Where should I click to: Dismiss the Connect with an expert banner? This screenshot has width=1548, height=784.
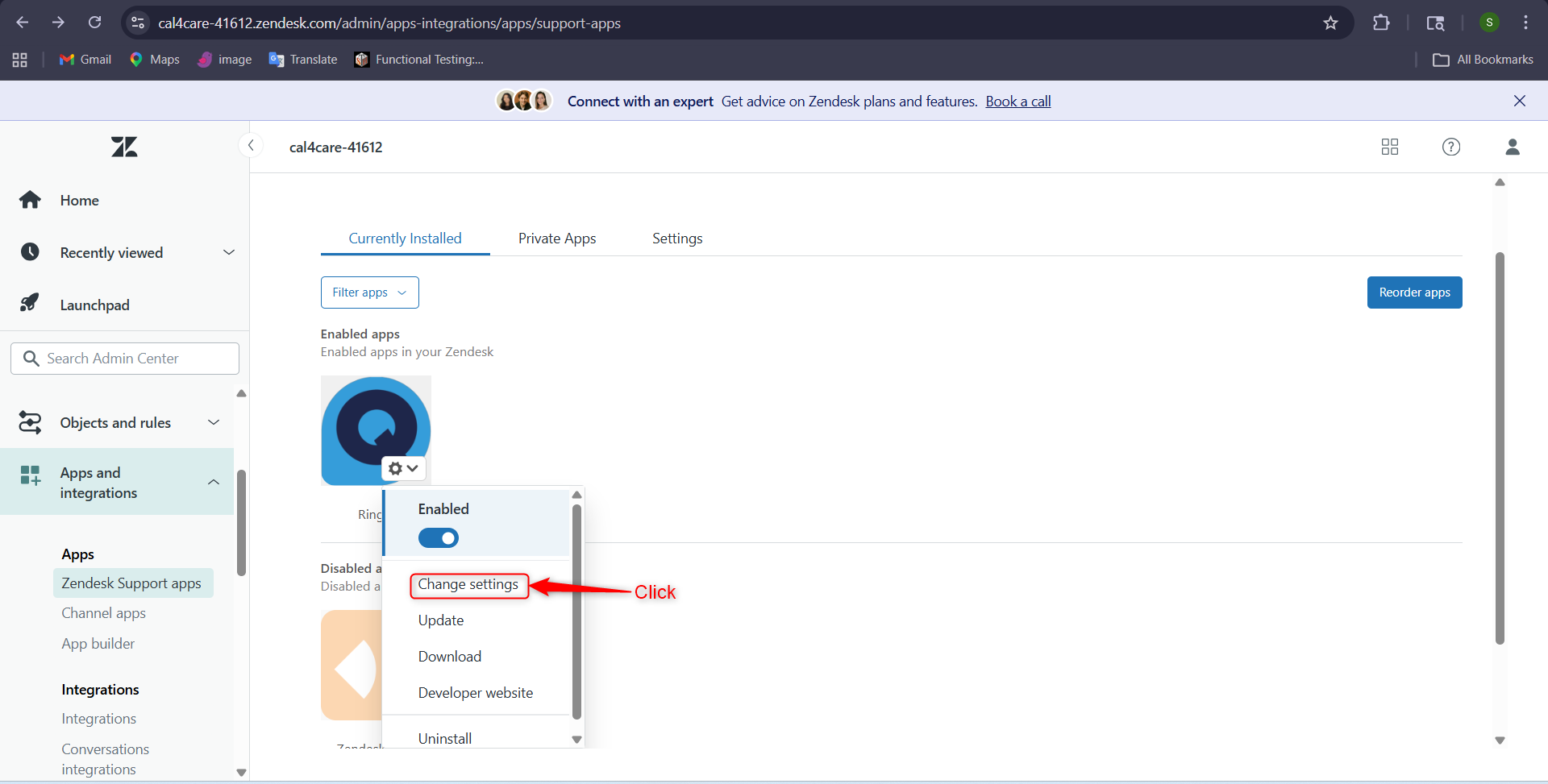pyautogui.click(x=1520, y=101)
